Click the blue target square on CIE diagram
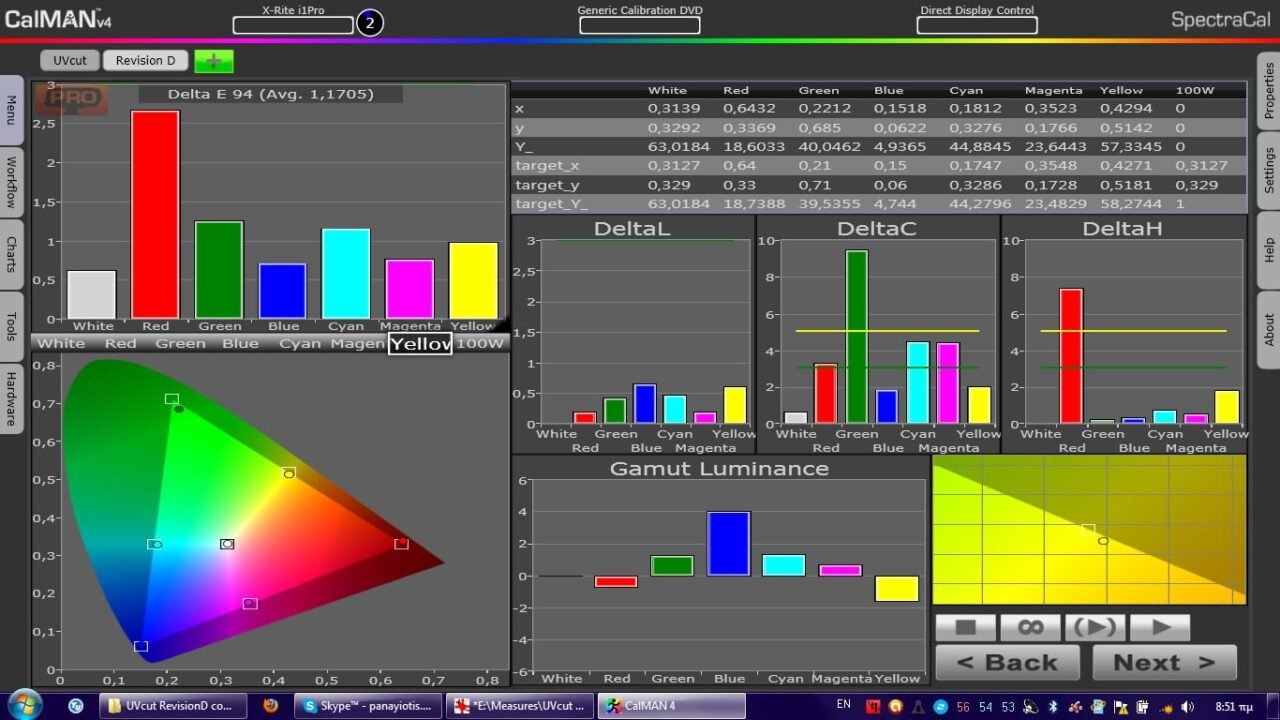This screenshot has width=1280, height=720. tap(141, 647)
